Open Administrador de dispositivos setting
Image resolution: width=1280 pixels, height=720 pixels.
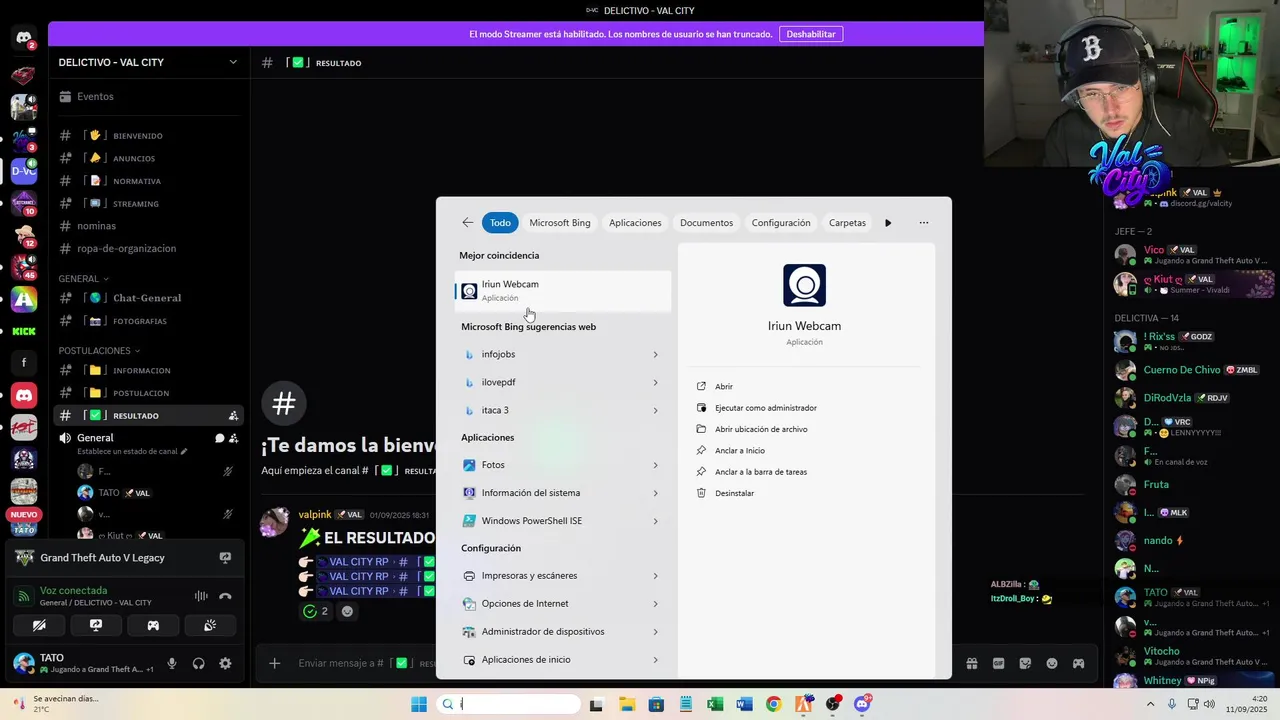563,632
